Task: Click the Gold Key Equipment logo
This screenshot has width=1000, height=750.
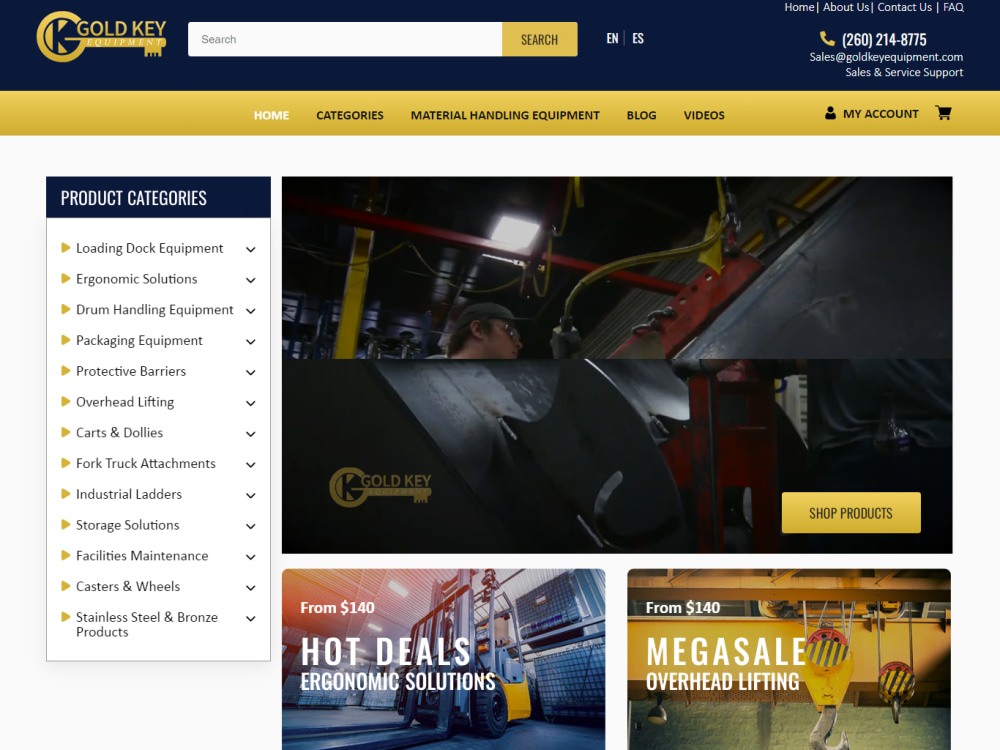Action: (101, 36)
